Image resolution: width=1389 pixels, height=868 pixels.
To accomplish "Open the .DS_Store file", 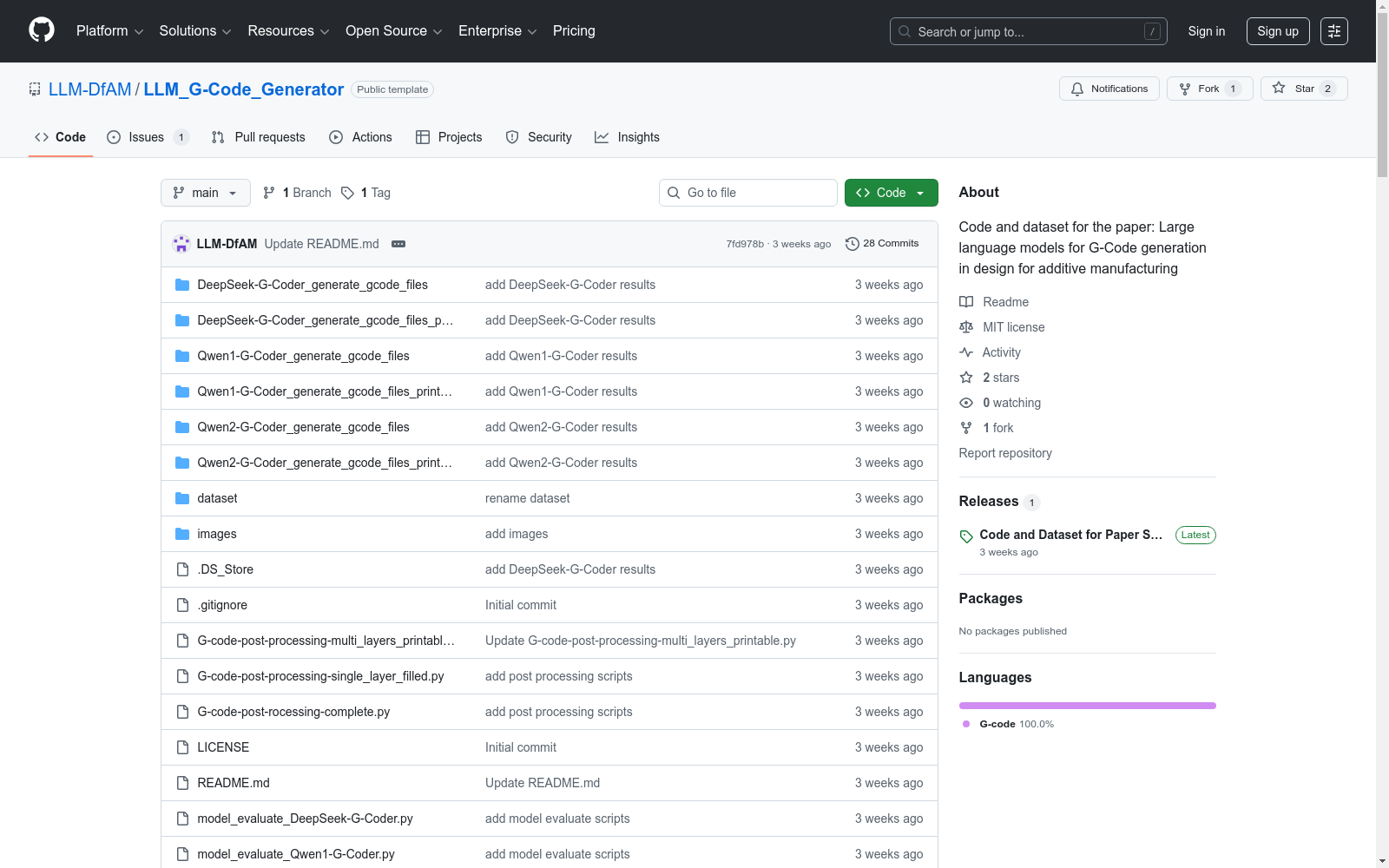I will point(226,569).
